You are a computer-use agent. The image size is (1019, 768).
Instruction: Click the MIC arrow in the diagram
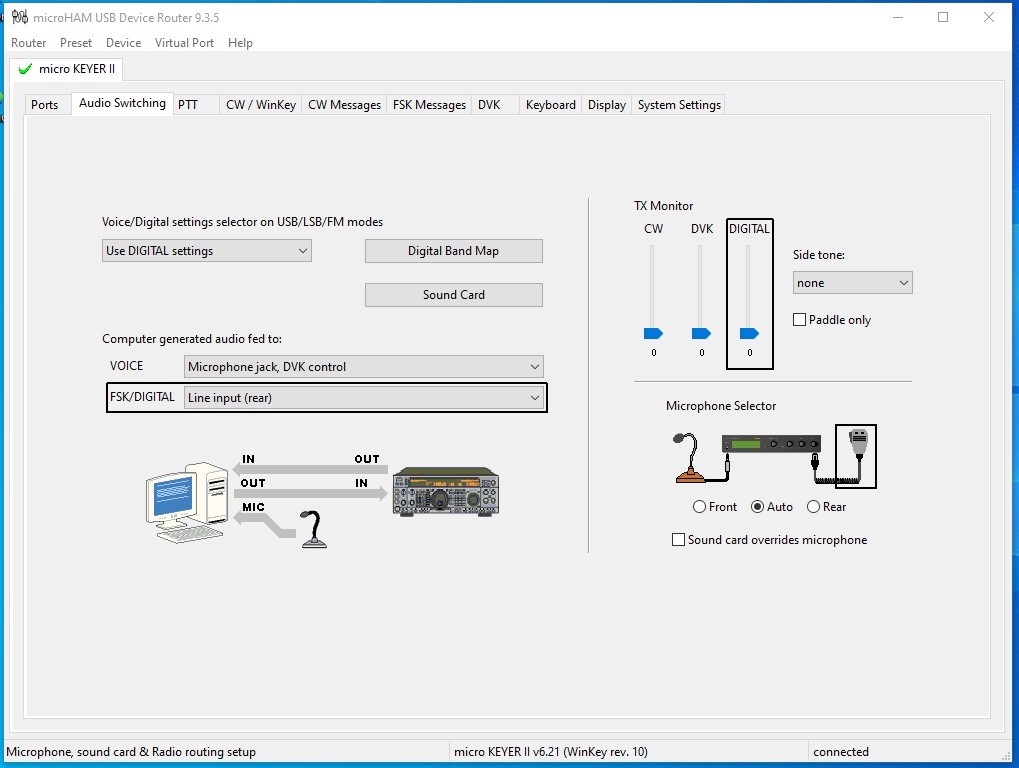click(x=264, y=522)
